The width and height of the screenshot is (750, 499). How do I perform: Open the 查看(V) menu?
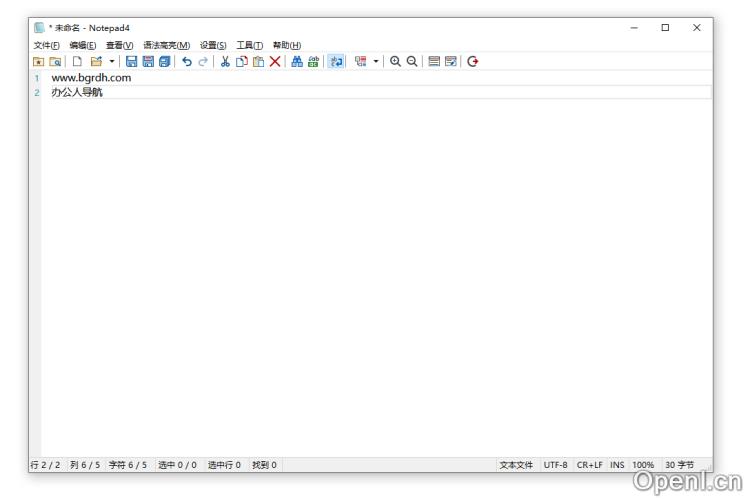[119, 45]
